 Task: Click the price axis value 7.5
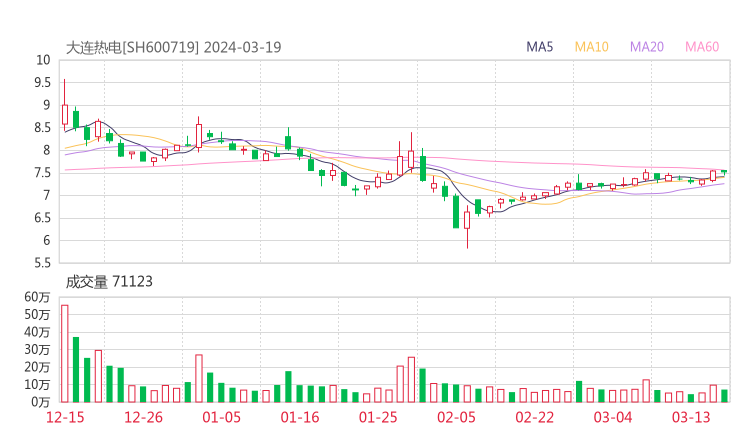42,173
